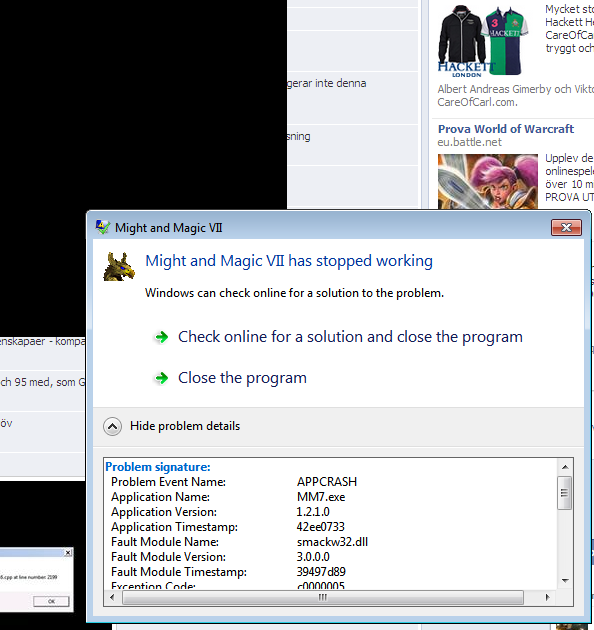
Task: Close the small error popup with X
Action: [68, 553]
